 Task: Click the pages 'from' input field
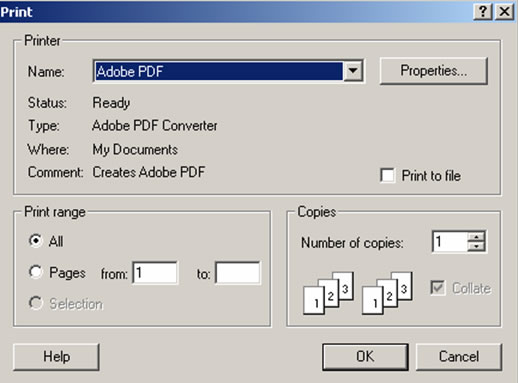click(155, 273)
